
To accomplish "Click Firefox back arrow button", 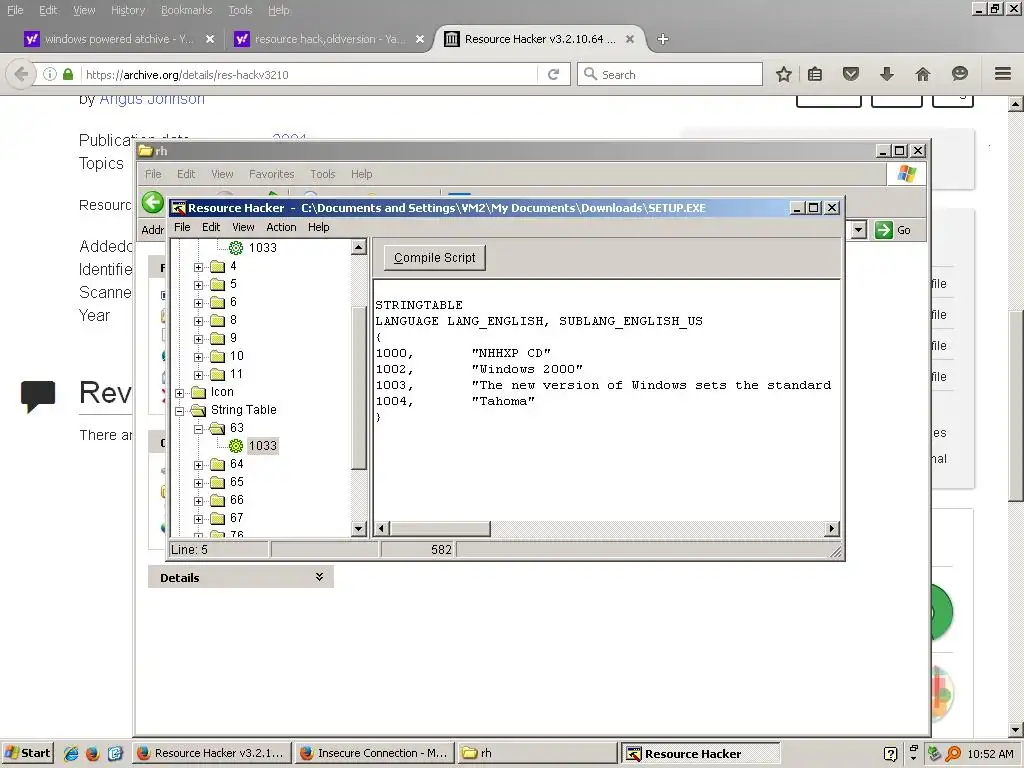I will tap(21, 74).
